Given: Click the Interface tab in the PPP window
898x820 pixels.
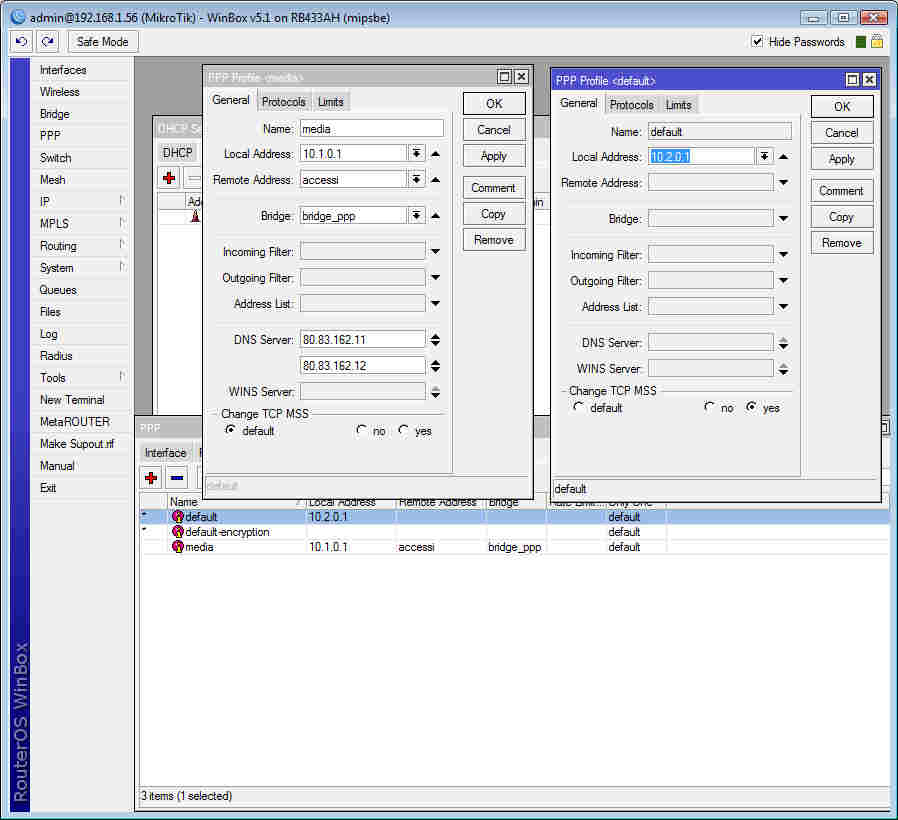Looking at the screenshot, I should tap(166, 453).
